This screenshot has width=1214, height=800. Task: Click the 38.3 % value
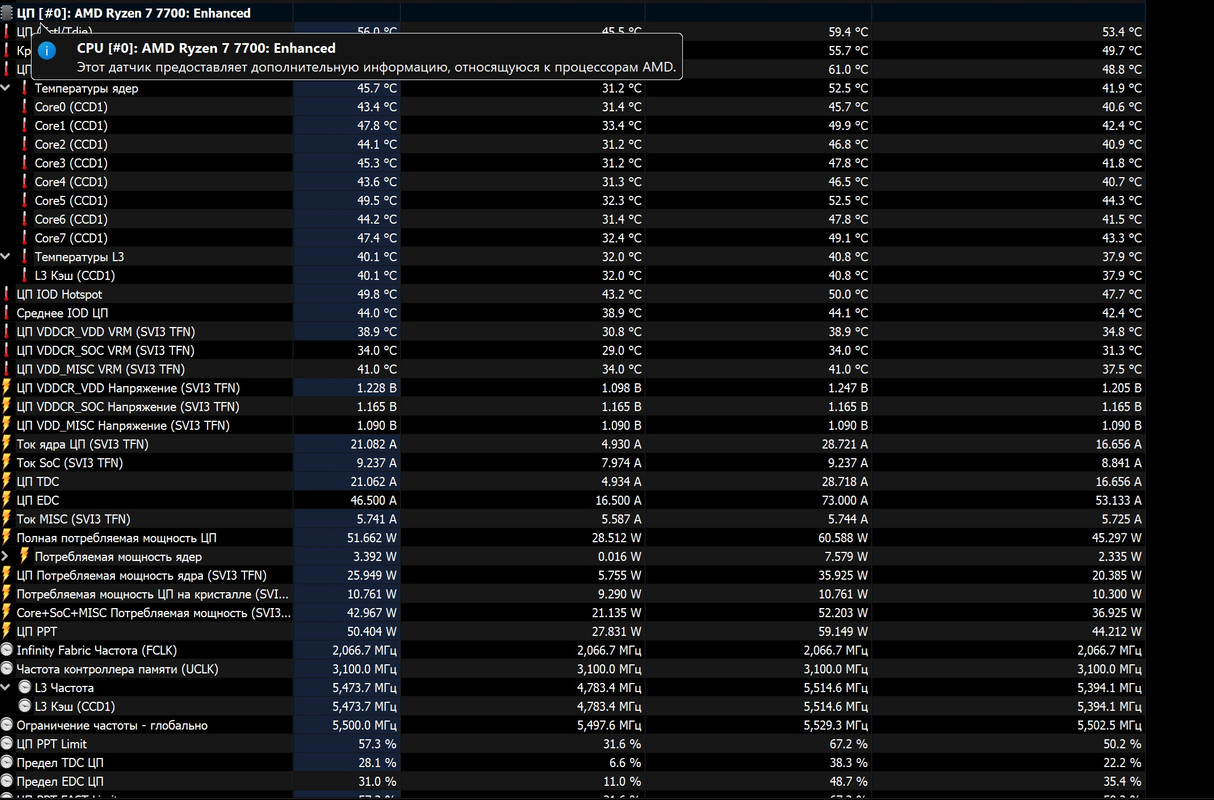tap(847, 763)
